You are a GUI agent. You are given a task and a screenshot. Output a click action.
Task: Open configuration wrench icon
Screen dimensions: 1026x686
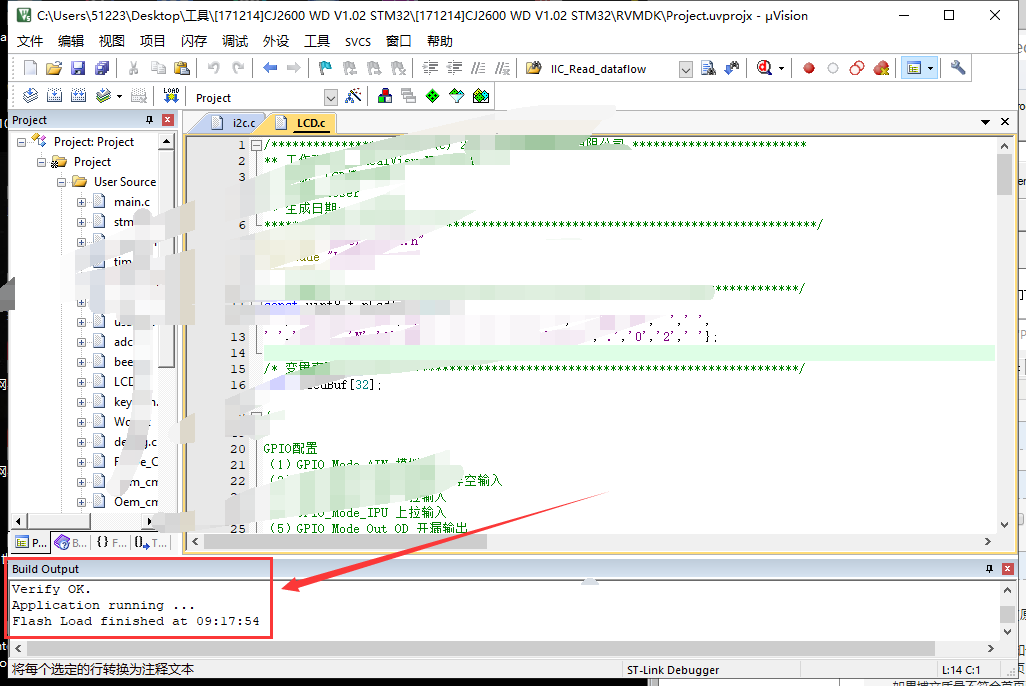[x=958, y=68]
